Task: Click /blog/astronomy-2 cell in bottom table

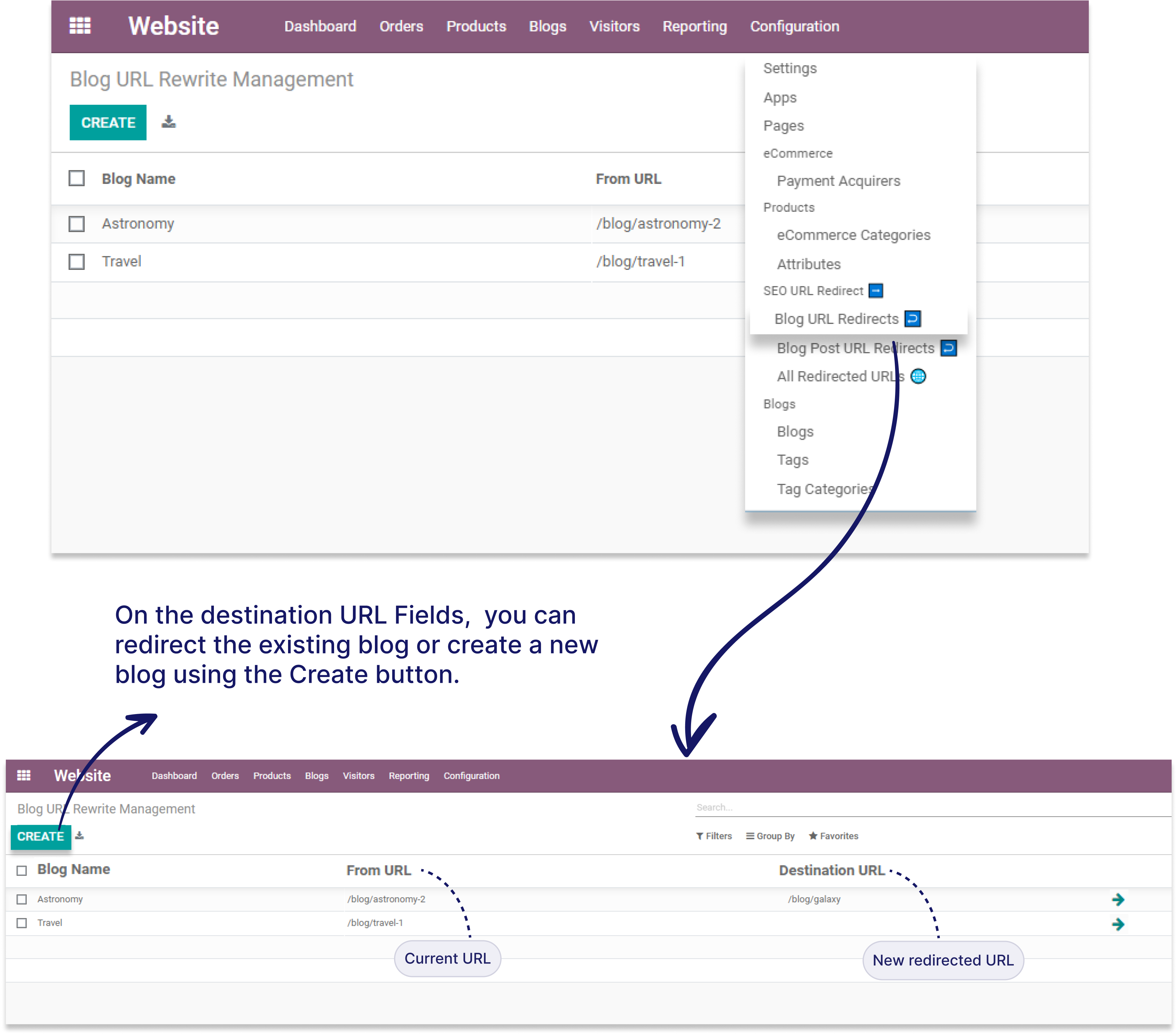Action: [x=386, y=899]
